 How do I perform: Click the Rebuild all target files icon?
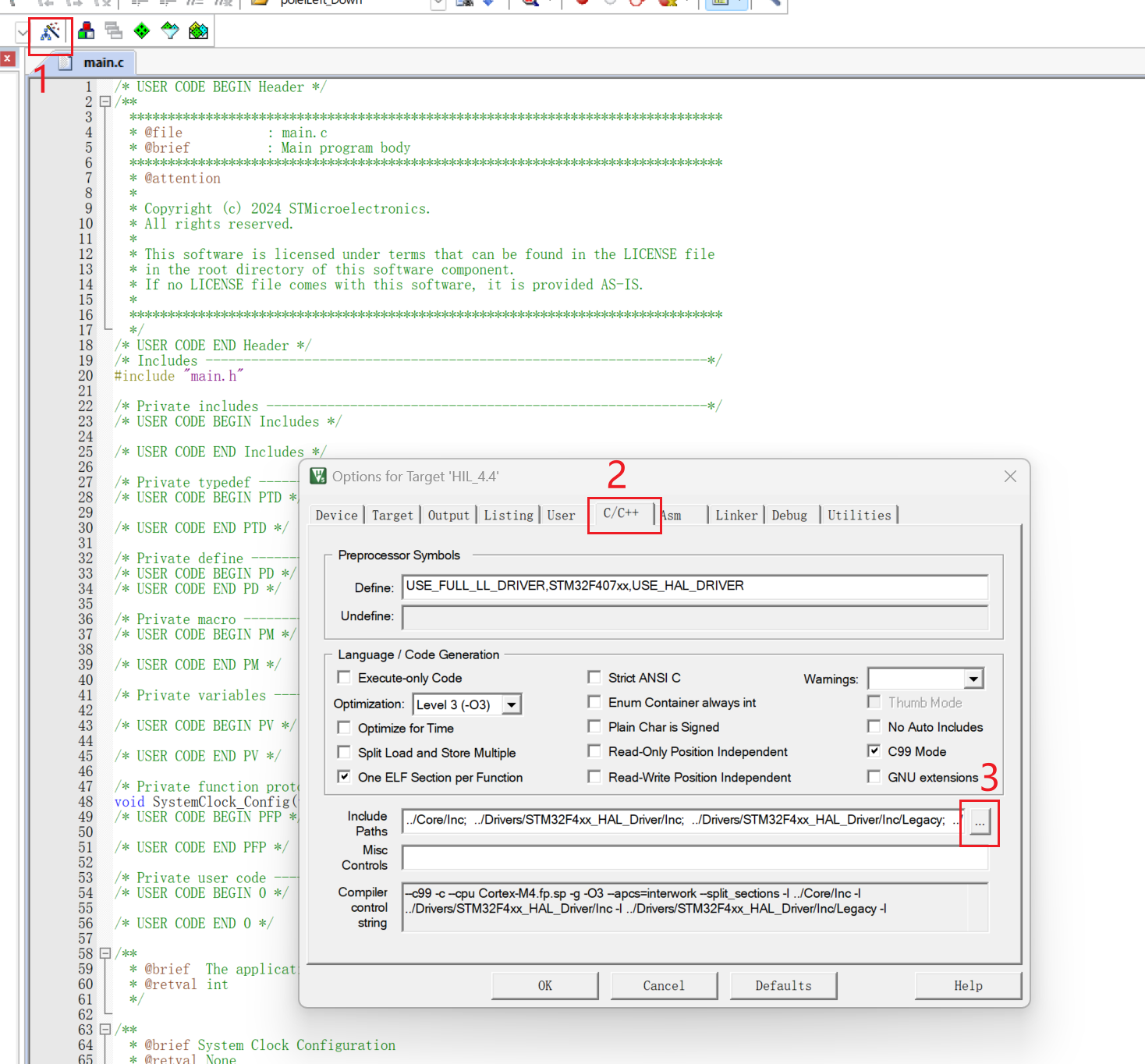coord(113,31)
